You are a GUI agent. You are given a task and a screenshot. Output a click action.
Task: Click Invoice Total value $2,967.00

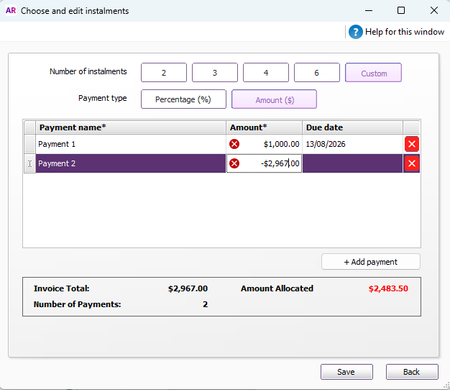(x=188, y=289)
